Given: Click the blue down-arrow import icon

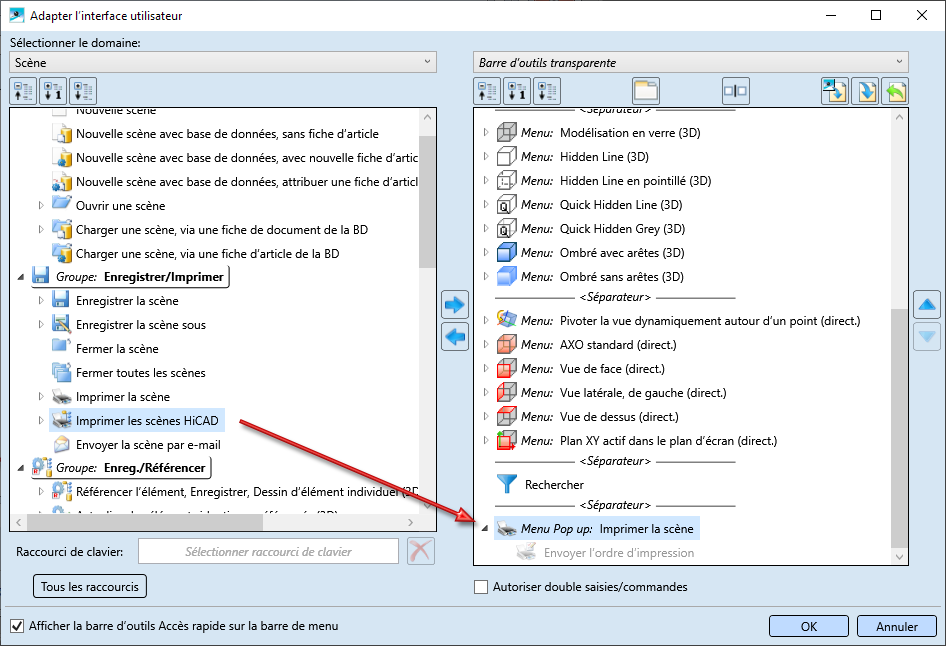Looking at the screenshot, I should pos(865,92).
